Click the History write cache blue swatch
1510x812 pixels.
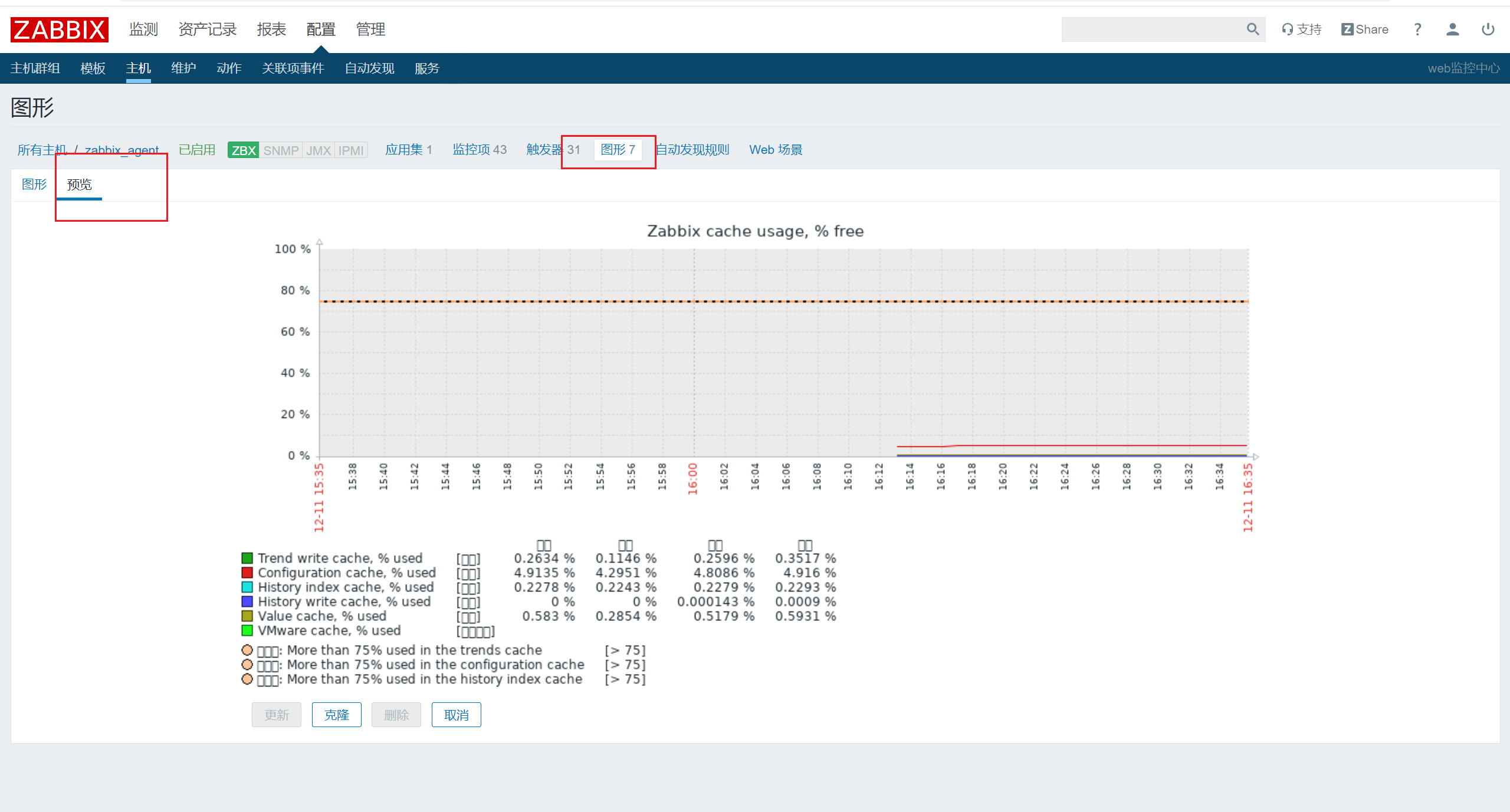tap(247, 601)
